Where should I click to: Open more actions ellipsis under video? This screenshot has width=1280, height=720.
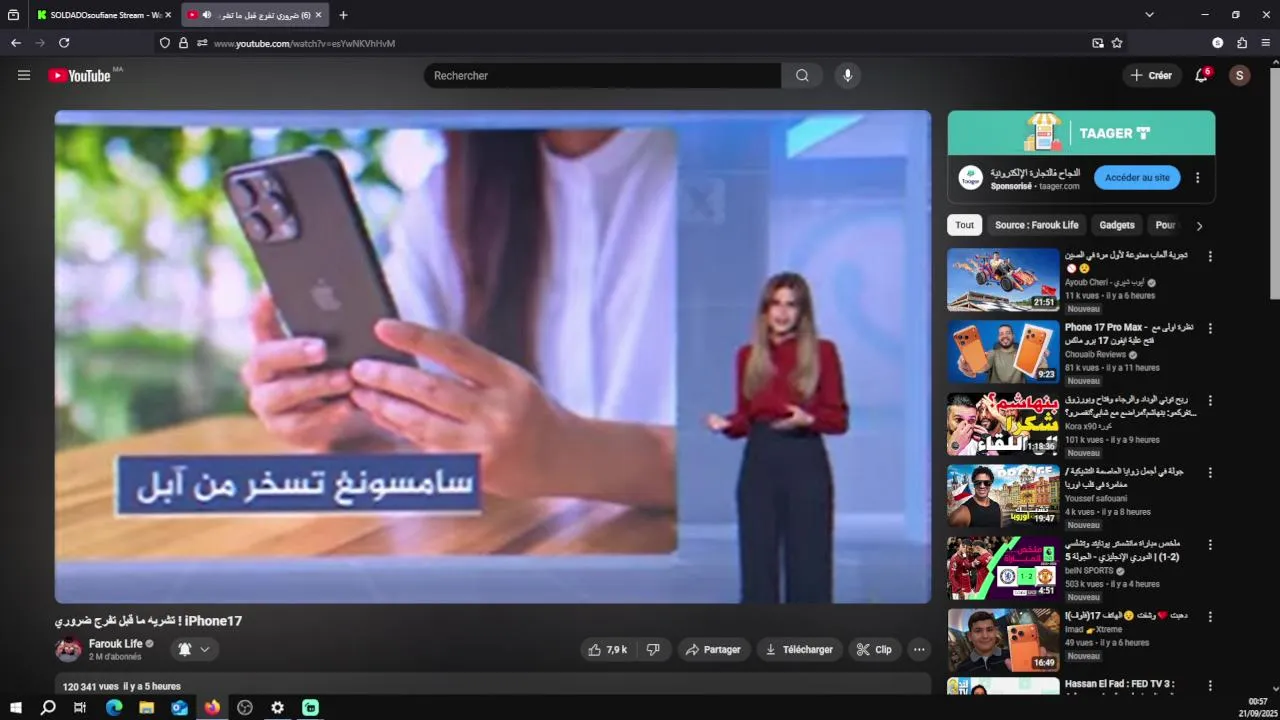pyautogui.click(x=919, y=649)
